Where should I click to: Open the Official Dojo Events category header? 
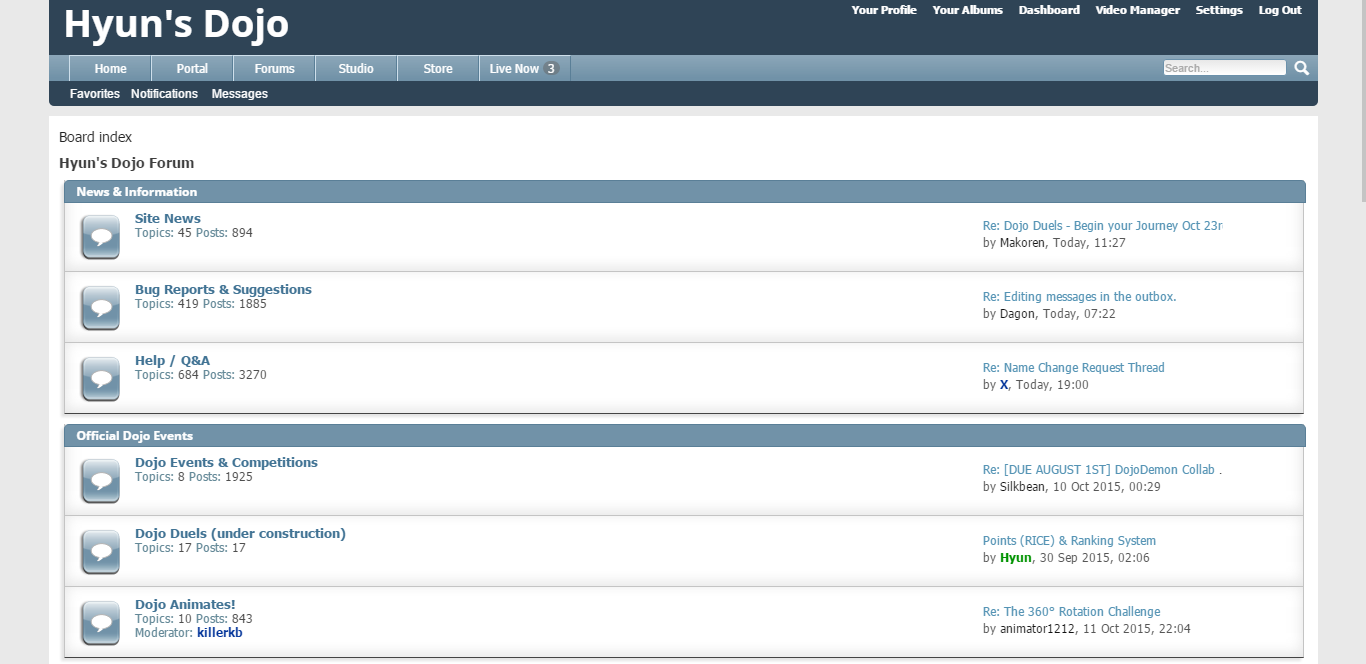tap(135, 436)
